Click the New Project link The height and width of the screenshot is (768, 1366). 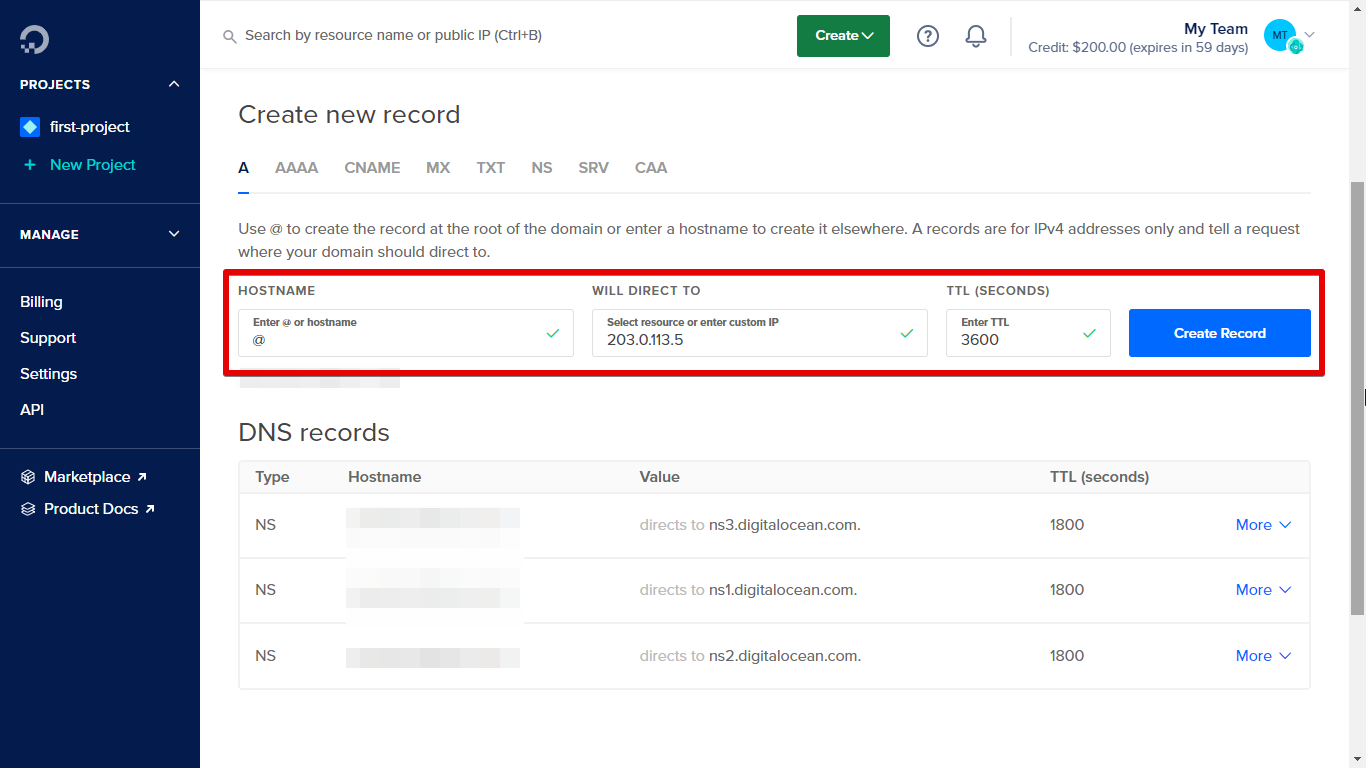click(92, 165)
